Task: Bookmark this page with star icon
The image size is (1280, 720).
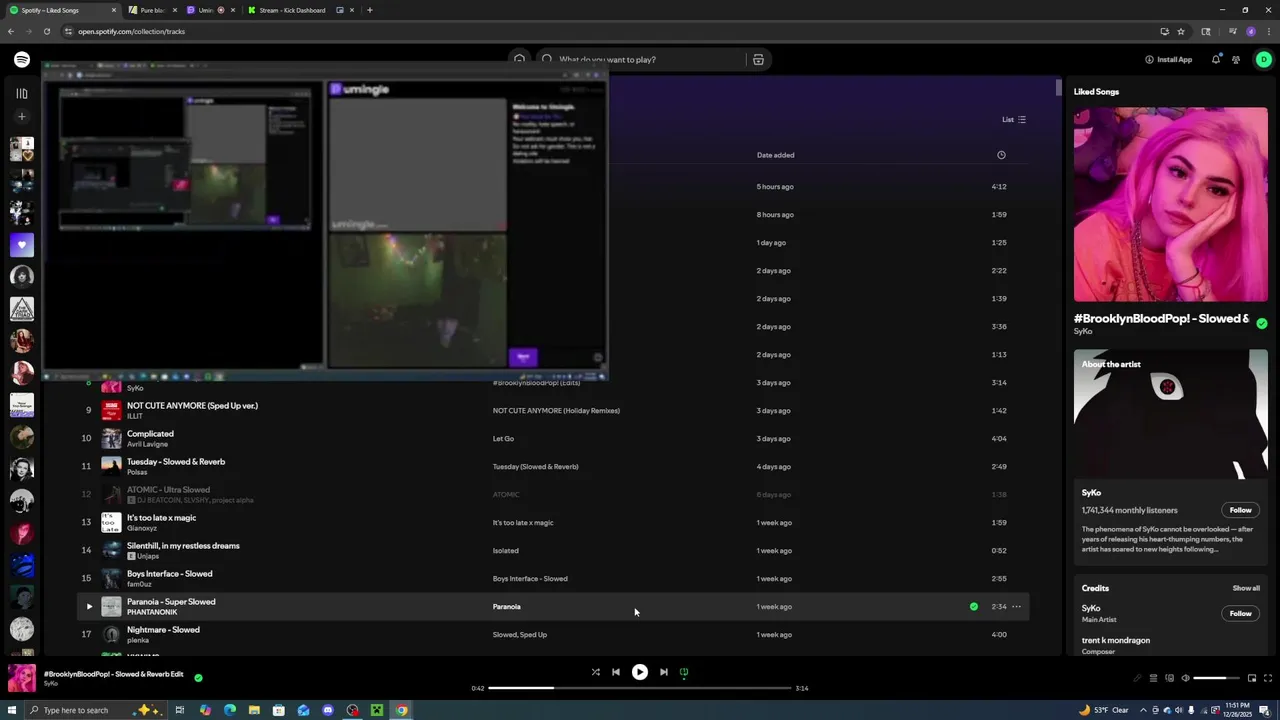Action: [x=1181, y=31]
